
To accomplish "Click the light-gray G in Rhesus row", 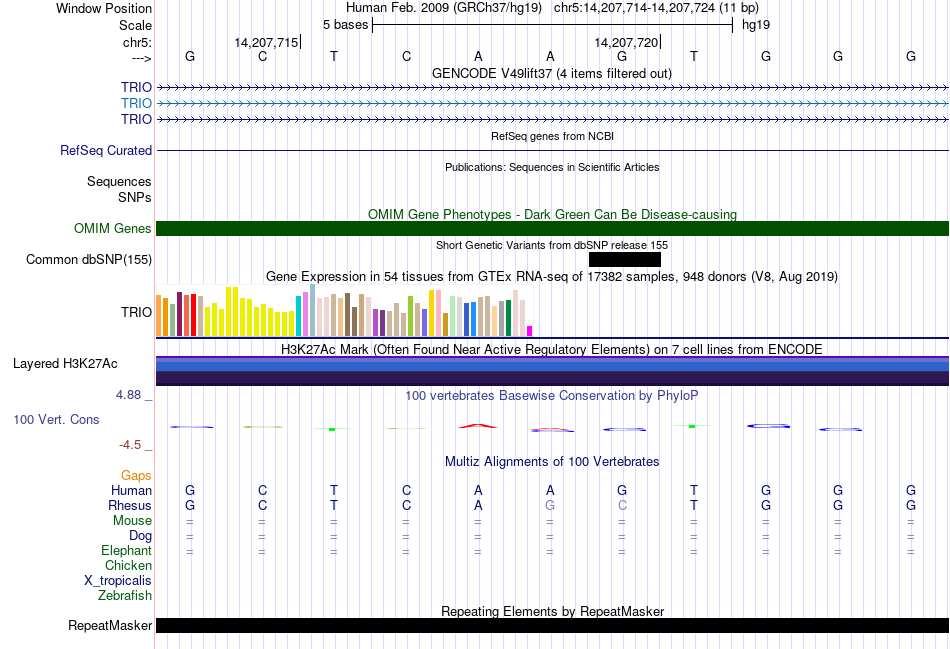I will point(550,505).
